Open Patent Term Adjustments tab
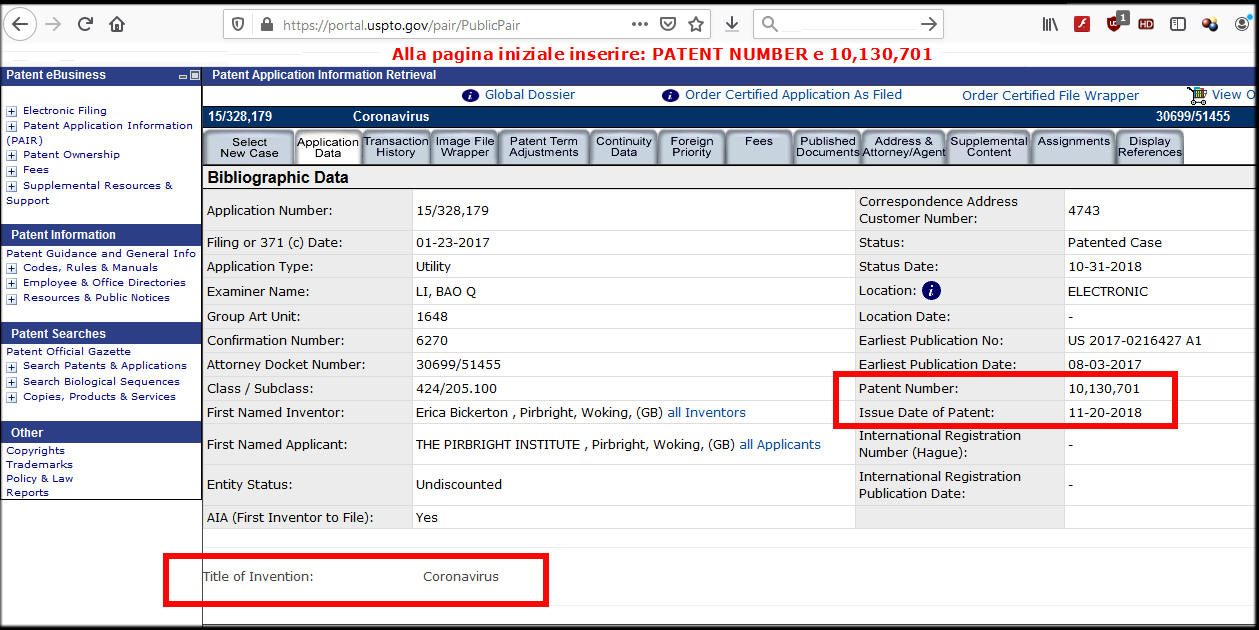Viewport: 1259px width, 630px height. pos(544,147)
